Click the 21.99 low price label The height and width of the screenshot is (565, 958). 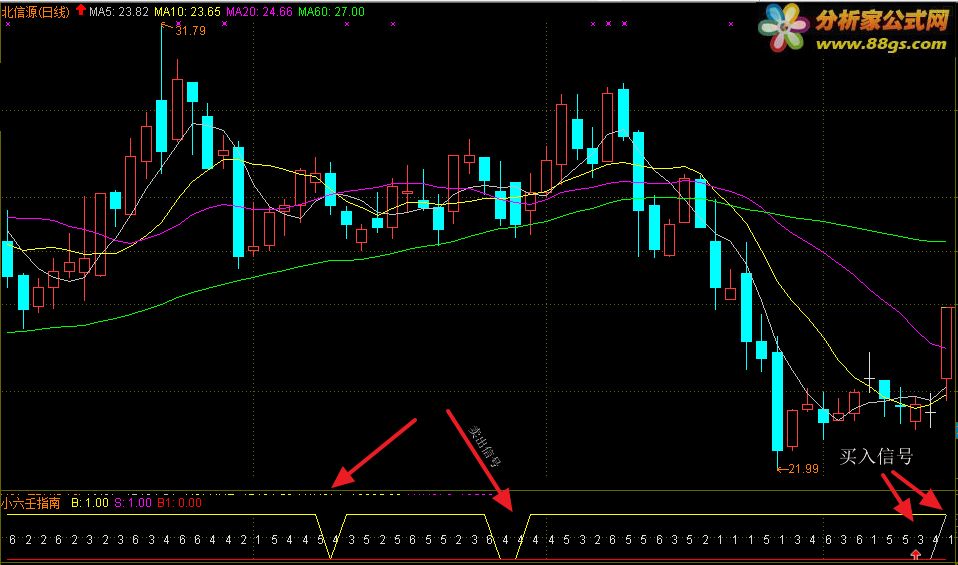coord(803,468)
